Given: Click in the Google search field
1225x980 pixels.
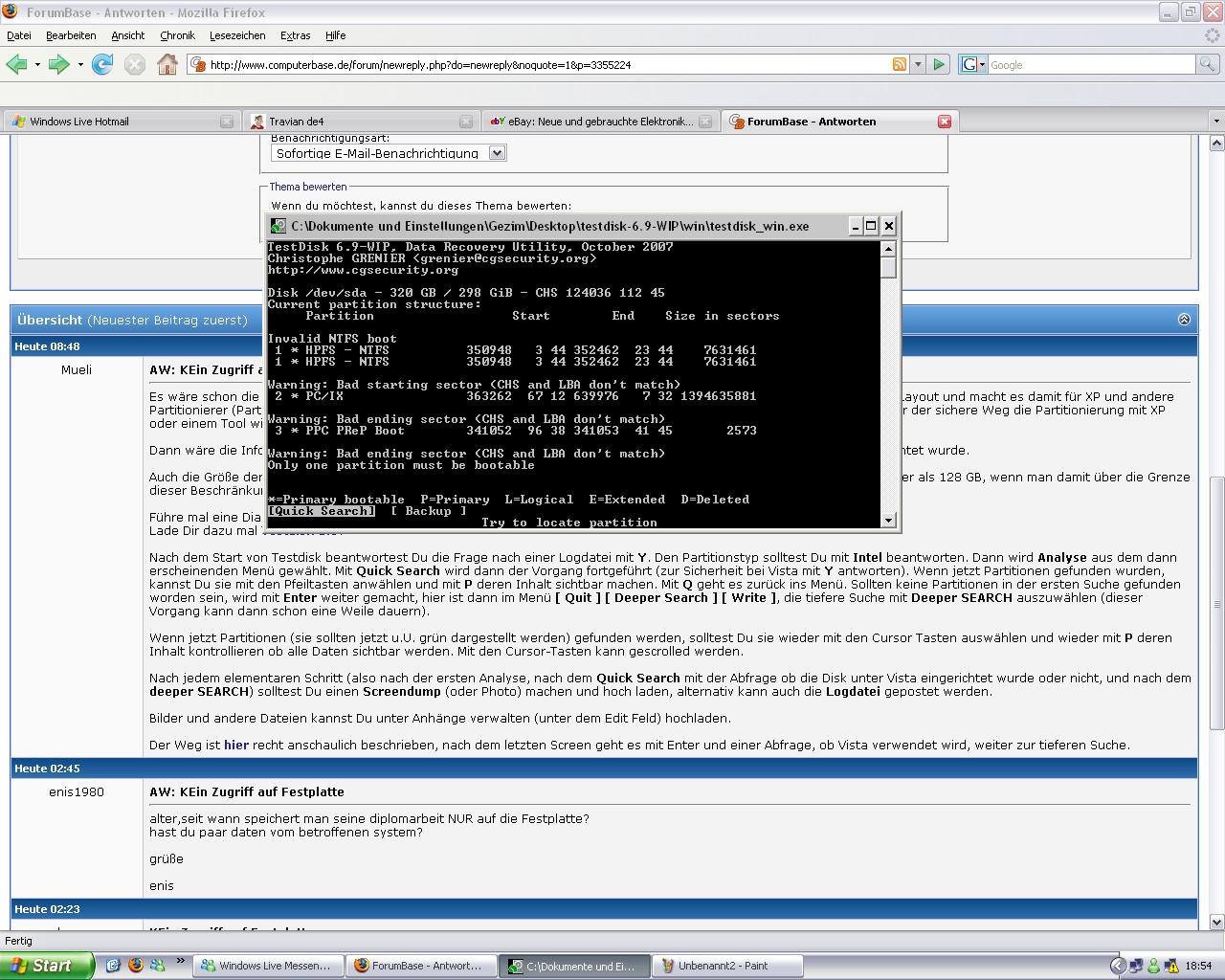Looking at the screenshot, I should tap(1091, 64).
